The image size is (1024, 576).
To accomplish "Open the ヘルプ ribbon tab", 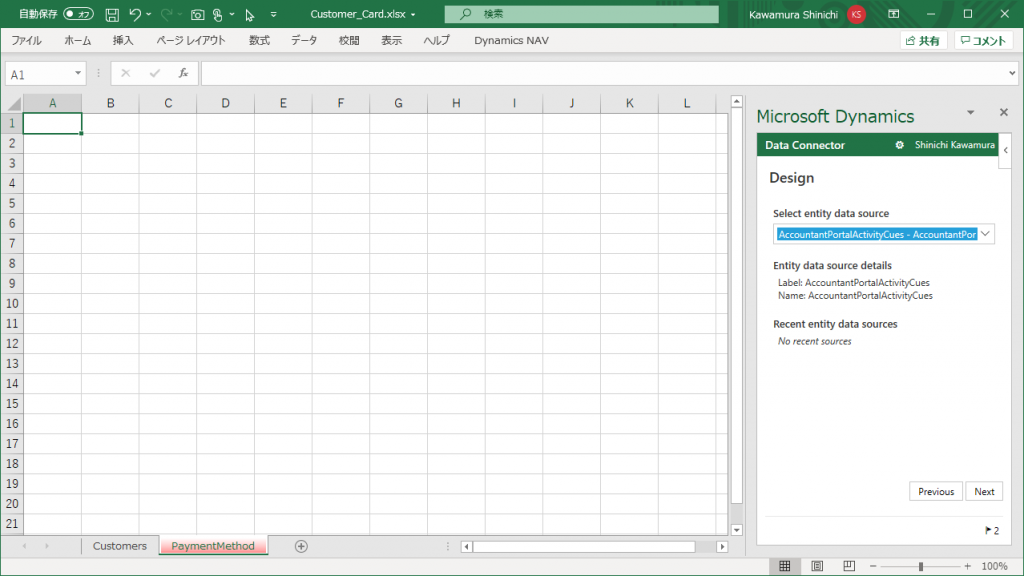I will point(436,40).
